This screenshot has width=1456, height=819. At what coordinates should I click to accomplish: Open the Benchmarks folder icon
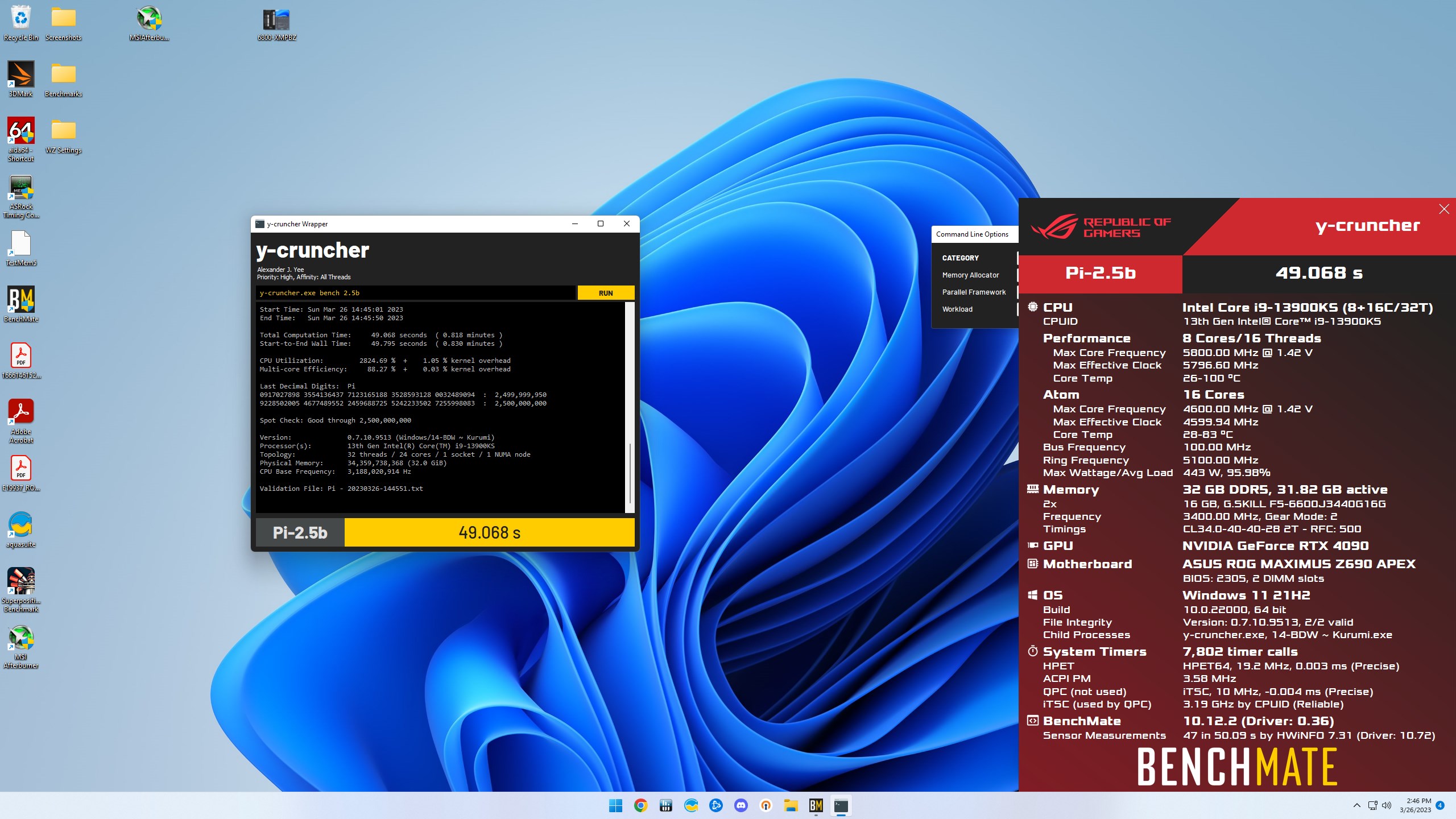click(x=63, y=79)
